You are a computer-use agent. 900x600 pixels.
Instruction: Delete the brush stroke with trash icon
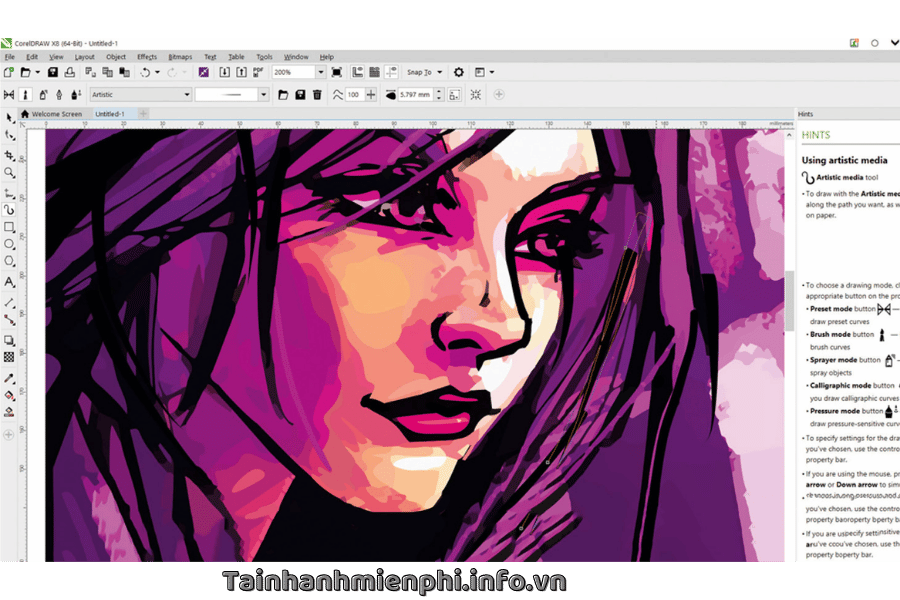coord(317,95)
